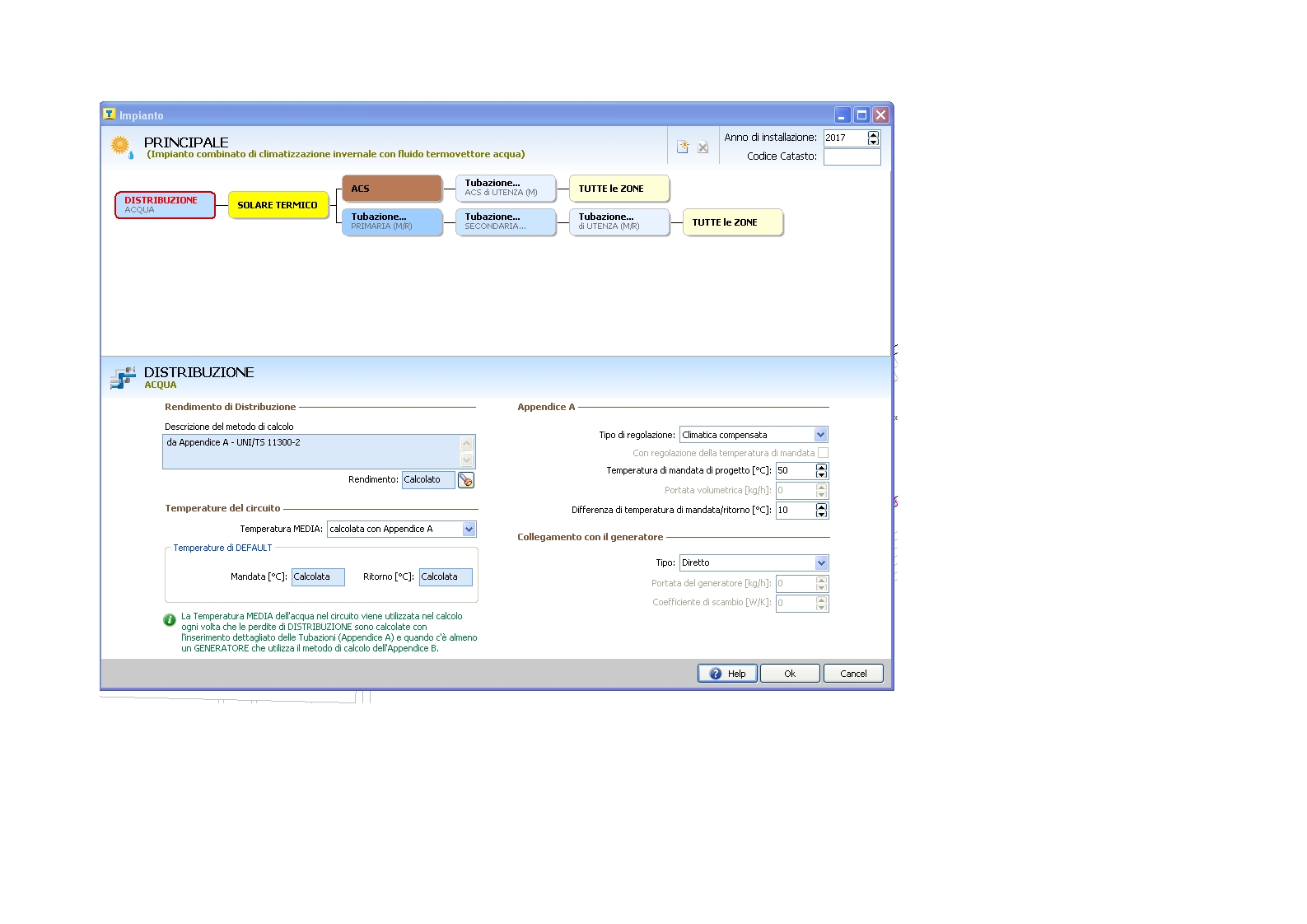Select the brown ACS block
This screenshot has height=924, width=1307.
pos(392,189)
